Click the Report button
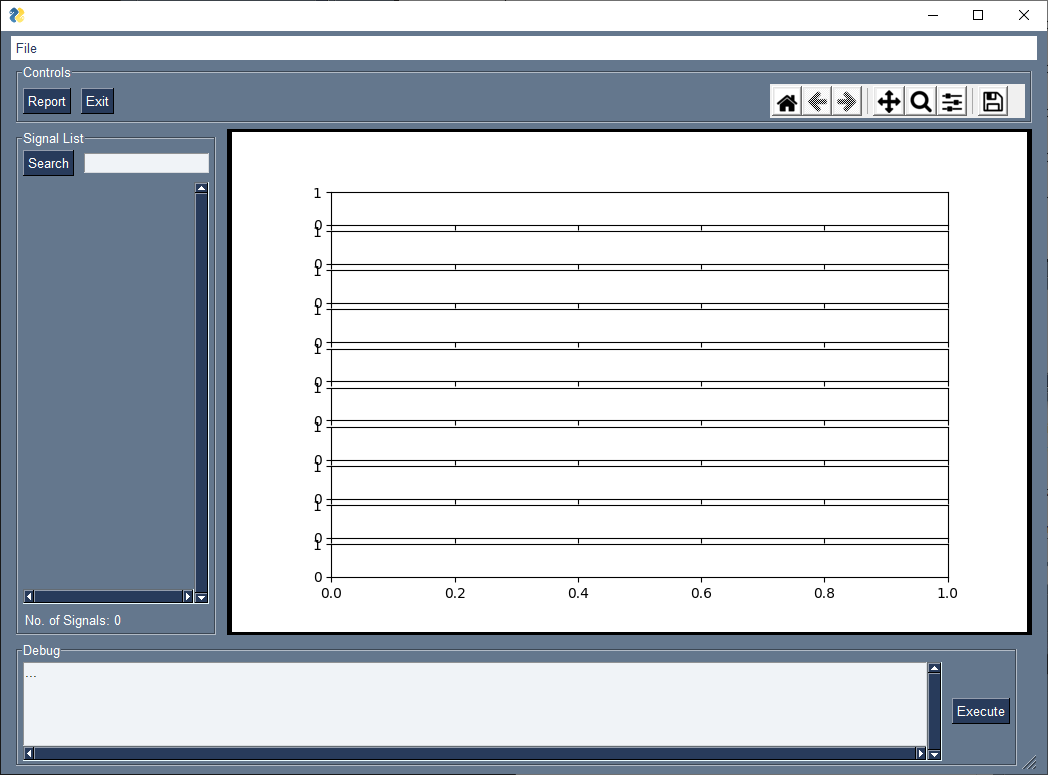 click(x=46, y=101)
